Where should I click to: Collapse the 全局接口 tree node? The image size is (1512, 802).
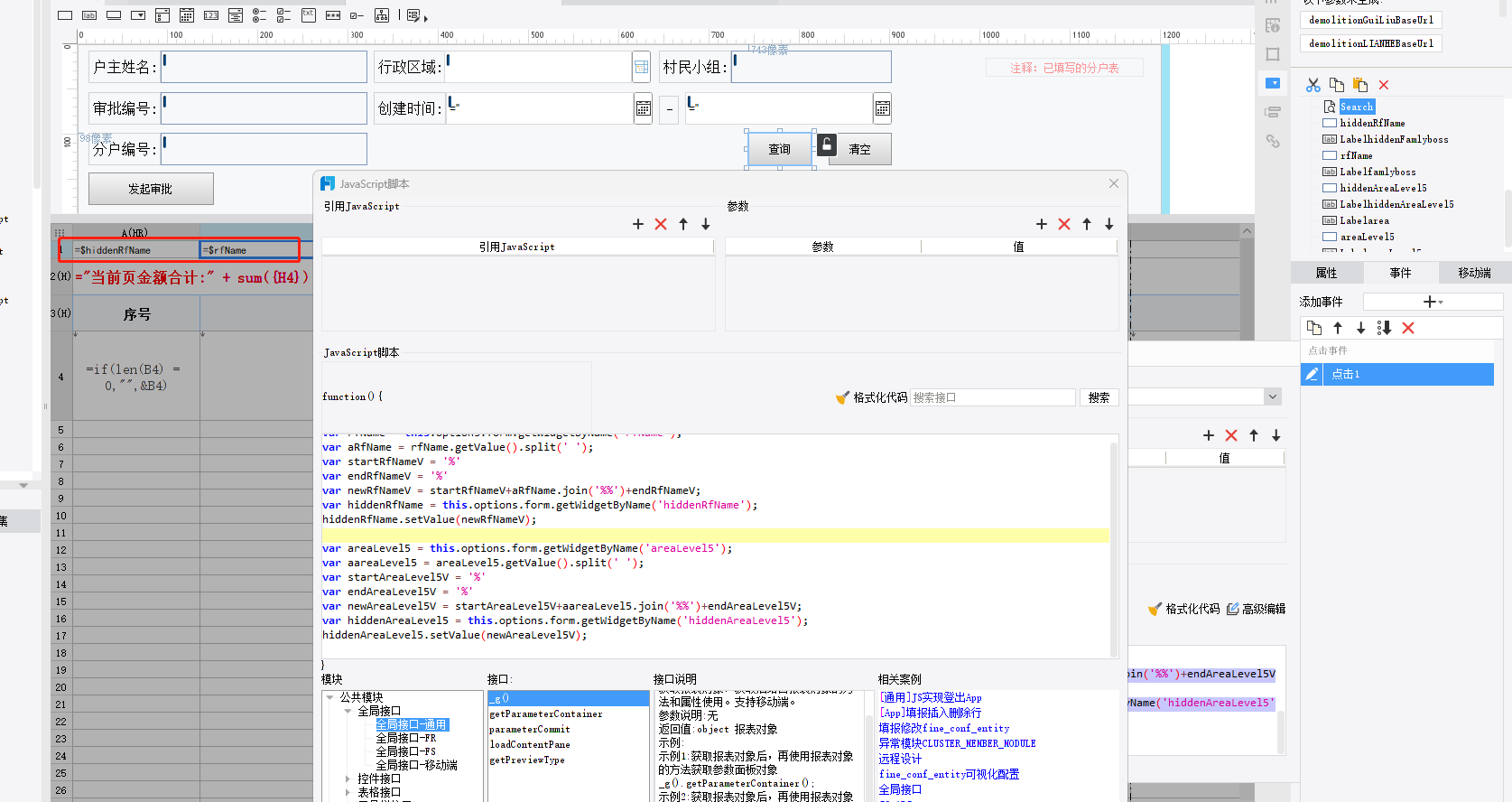(348, 711)
